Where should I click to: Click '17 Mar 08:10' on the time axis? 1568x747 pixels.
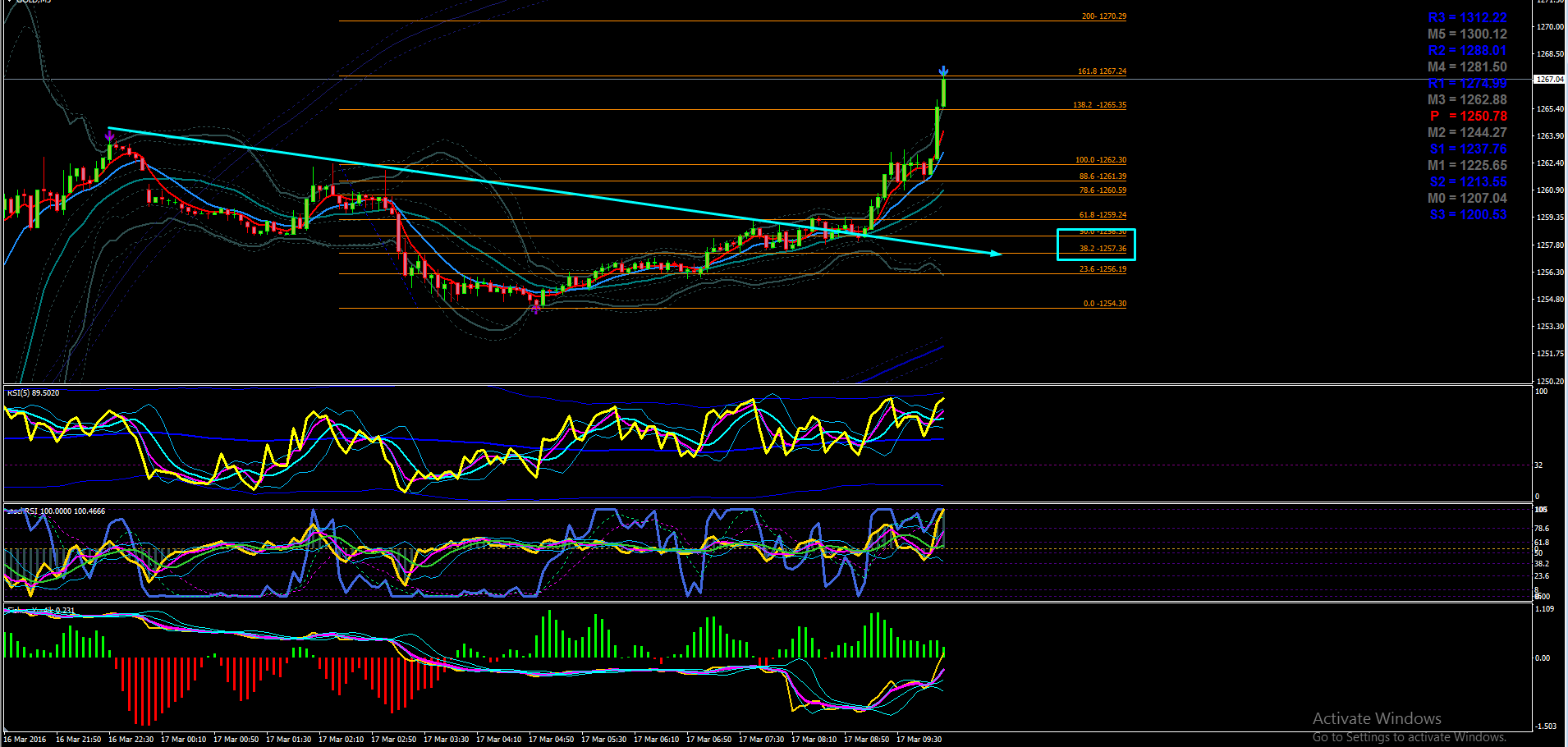coord(814,740)
